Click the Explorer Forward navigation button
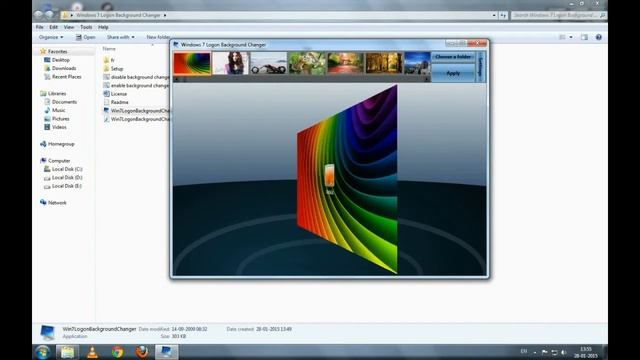The width and height of the screenshot is (640, 360). click(49, 15)
